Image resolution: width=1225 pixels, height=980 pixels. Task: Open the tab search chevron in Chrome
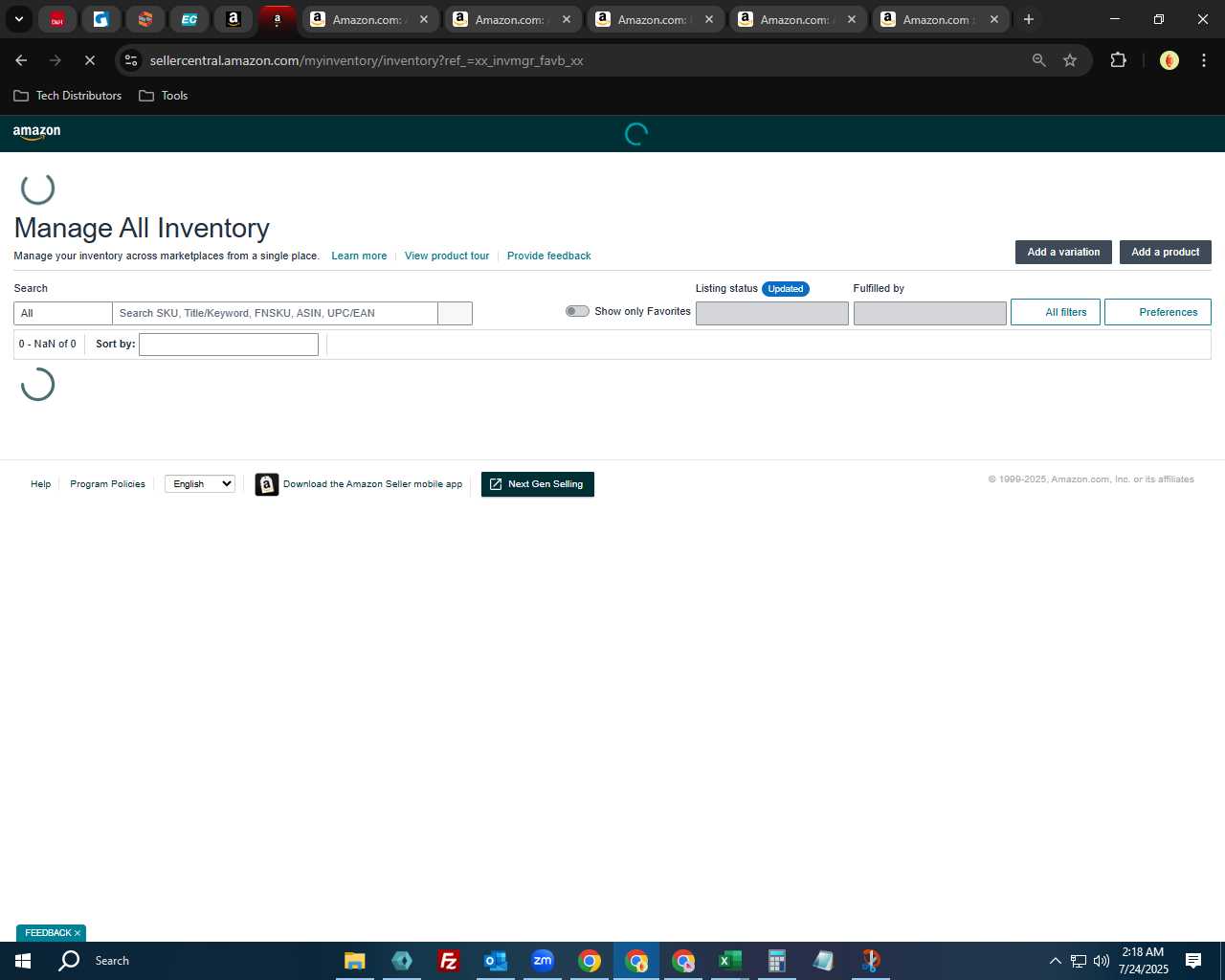point(18,19)
